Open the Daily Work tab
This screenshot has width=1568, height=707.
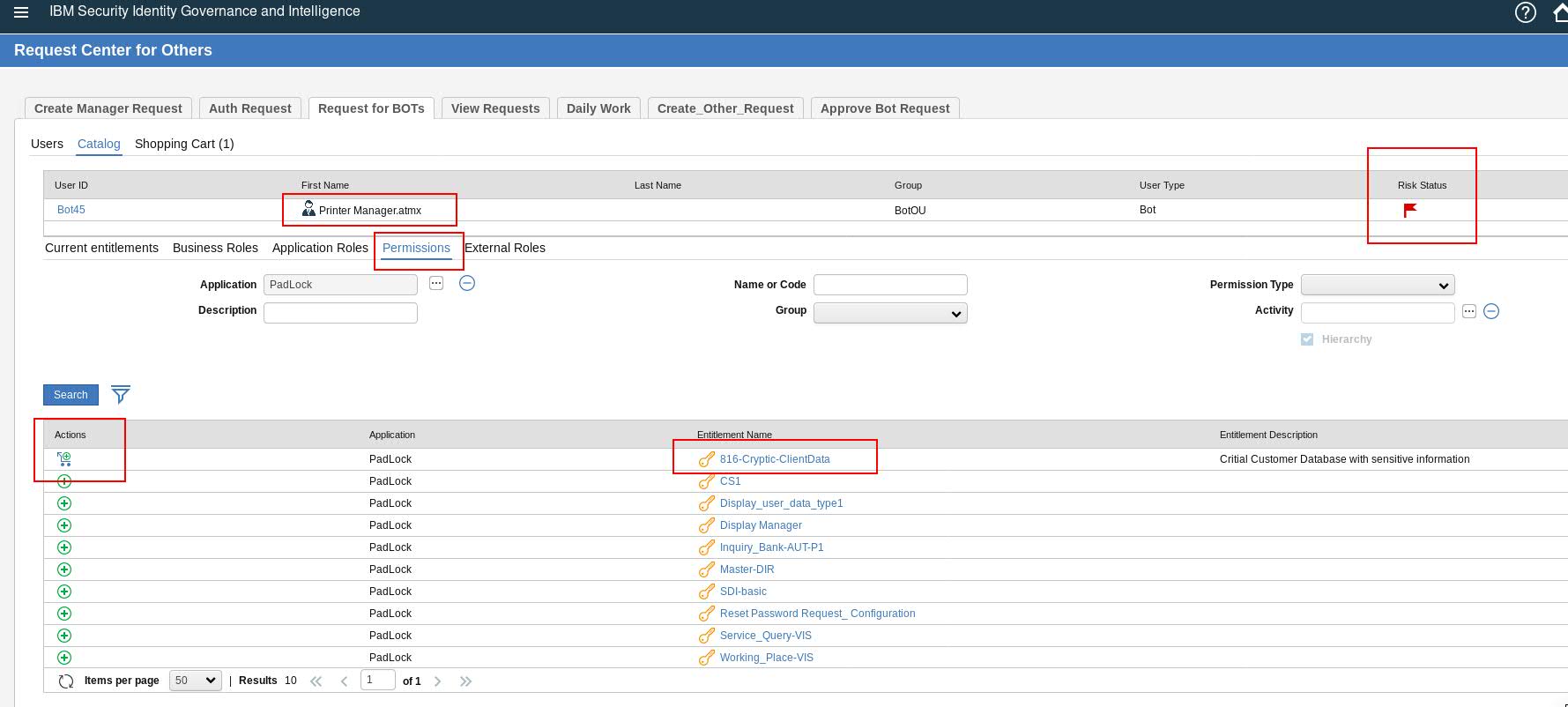598,108
